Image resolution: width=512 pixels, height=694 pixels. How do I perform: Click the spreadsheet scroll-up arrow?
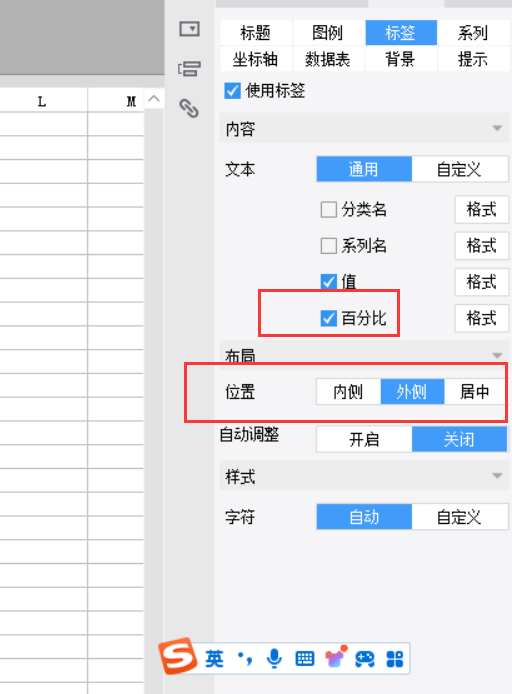[x=154, y=99]
